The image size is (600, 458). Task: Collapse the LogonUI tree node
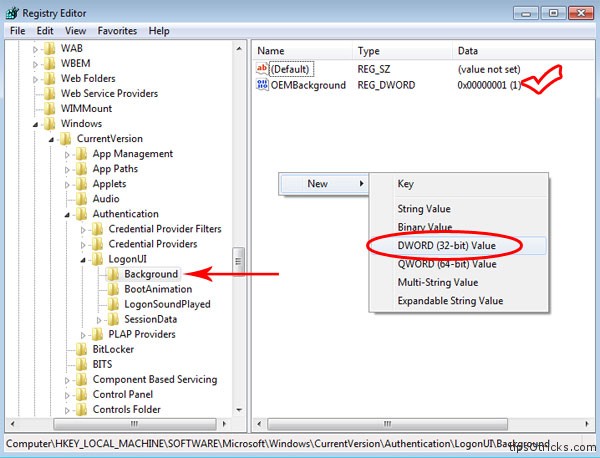point(84,259)
